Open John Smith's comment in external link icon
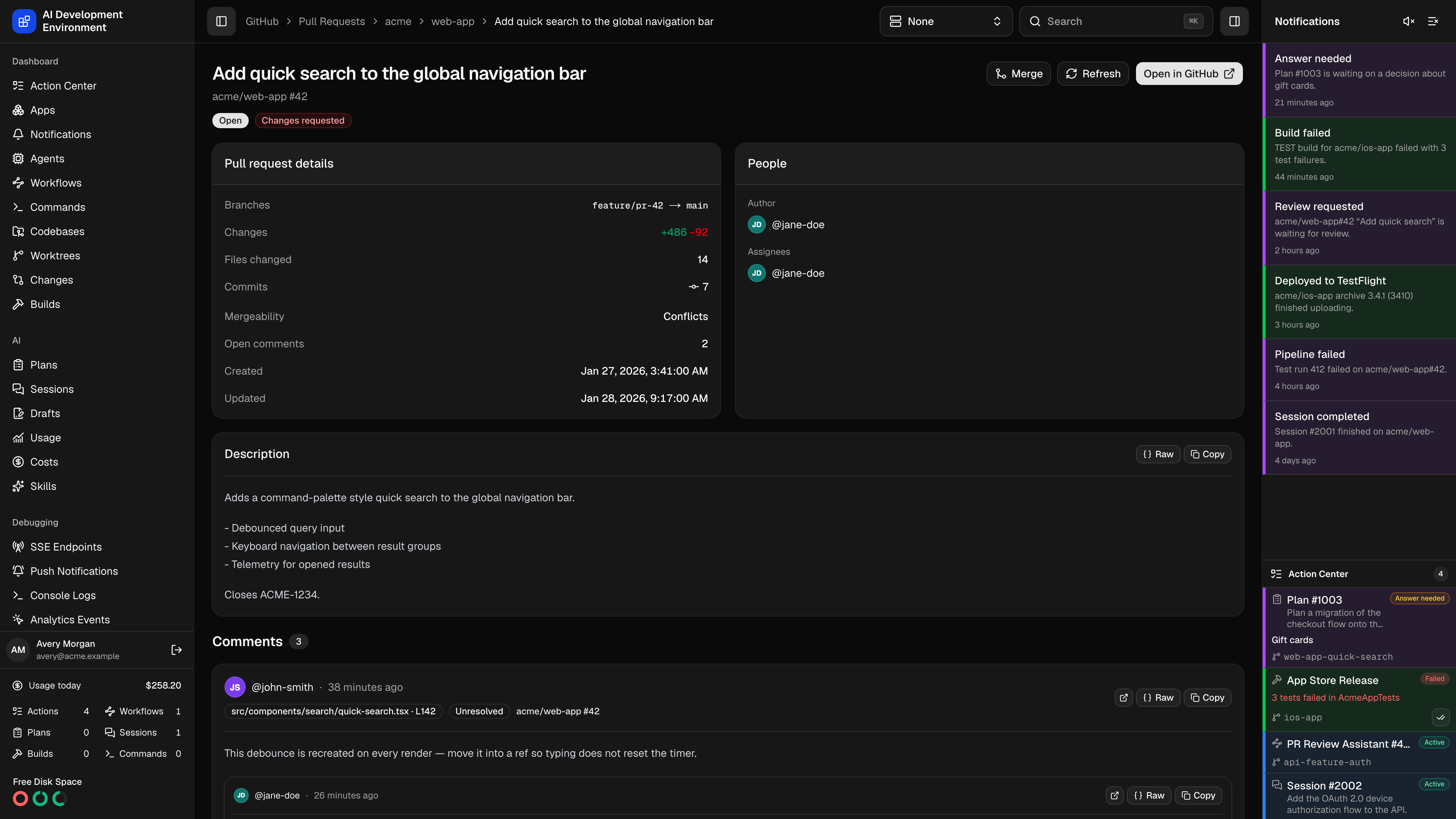1456x819 pixels. [x=1123, y=698]
